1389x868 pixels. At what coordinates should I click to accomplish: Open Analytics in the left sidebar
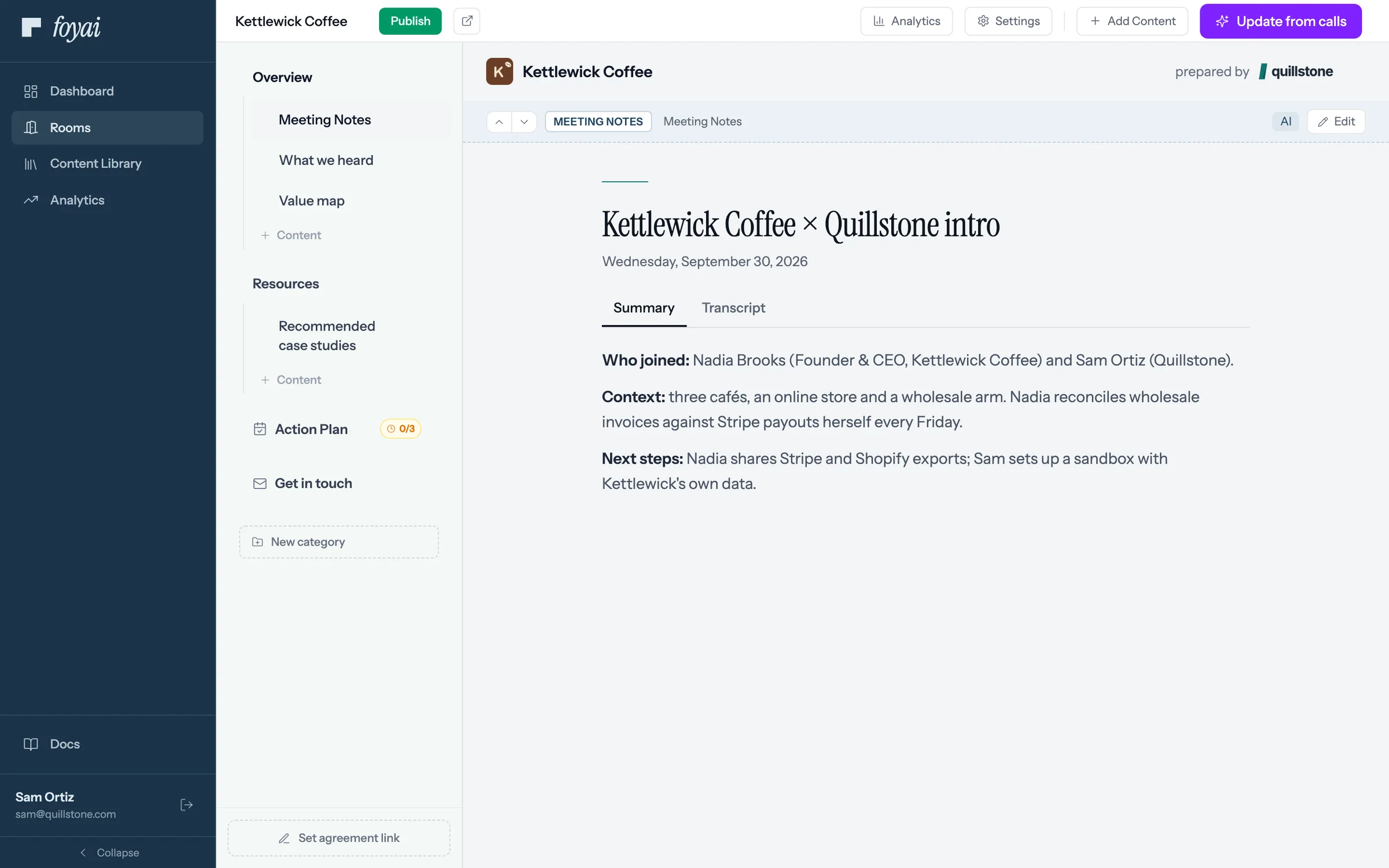pos(107,200)
